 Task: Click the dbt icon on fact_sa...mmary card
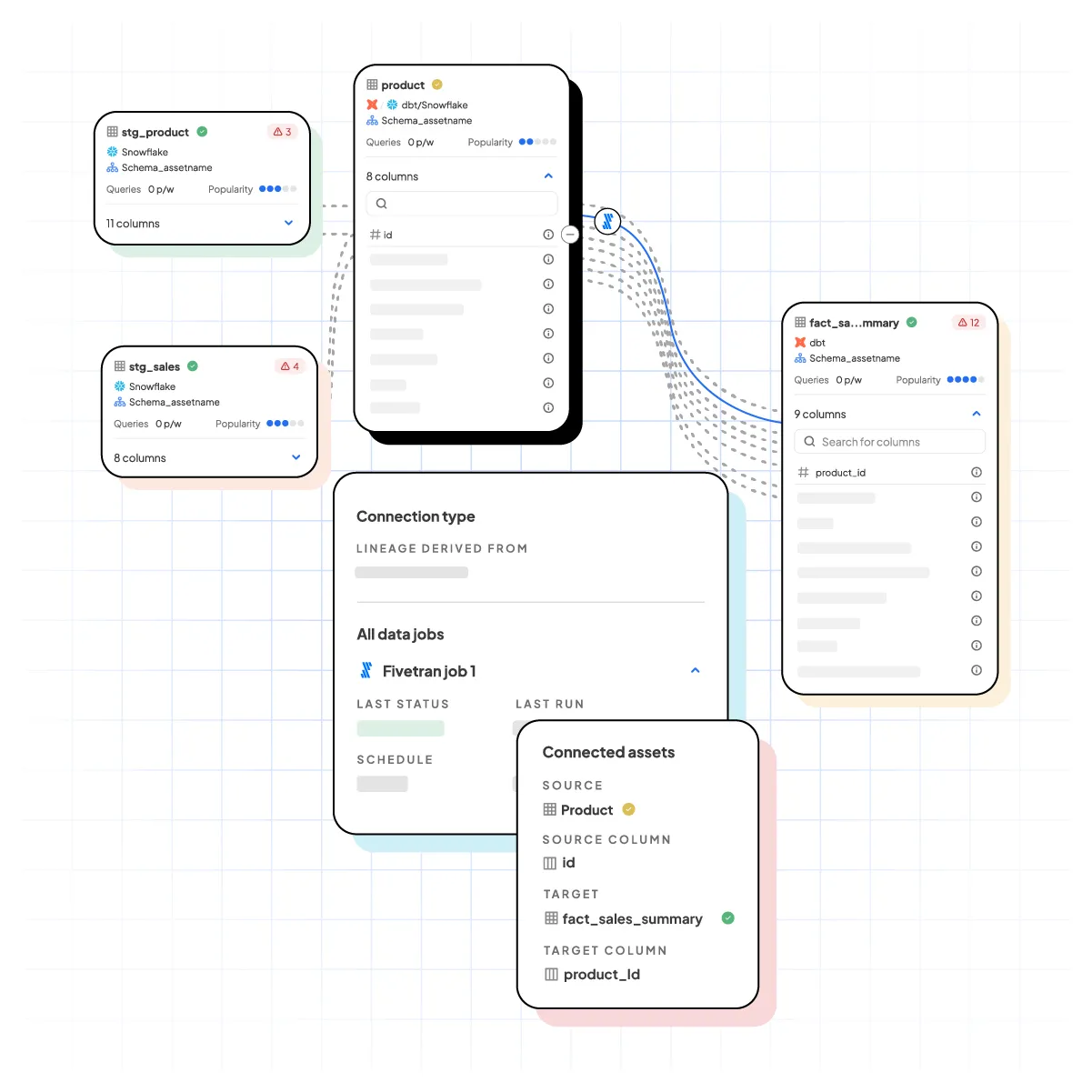click(801, 343)
